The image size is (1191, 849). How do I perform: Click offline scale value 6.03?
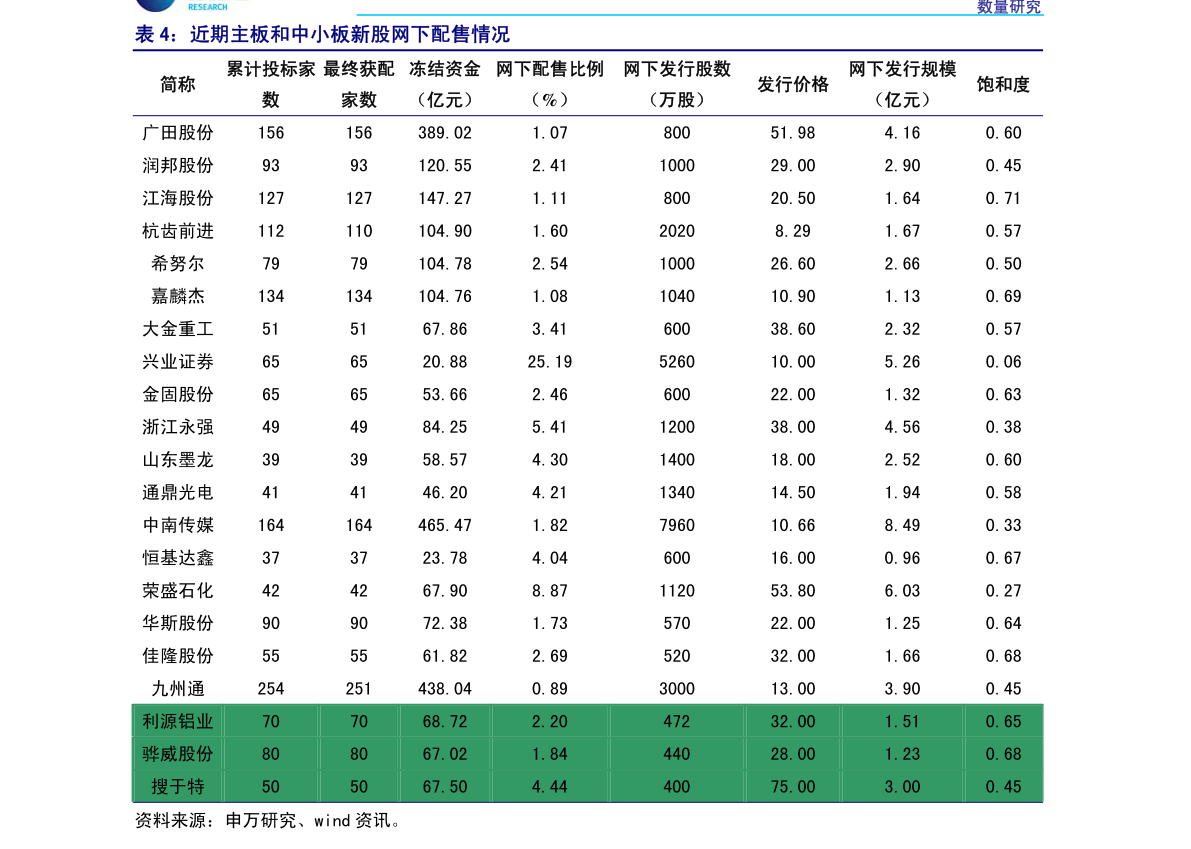(x=902, y=590)
